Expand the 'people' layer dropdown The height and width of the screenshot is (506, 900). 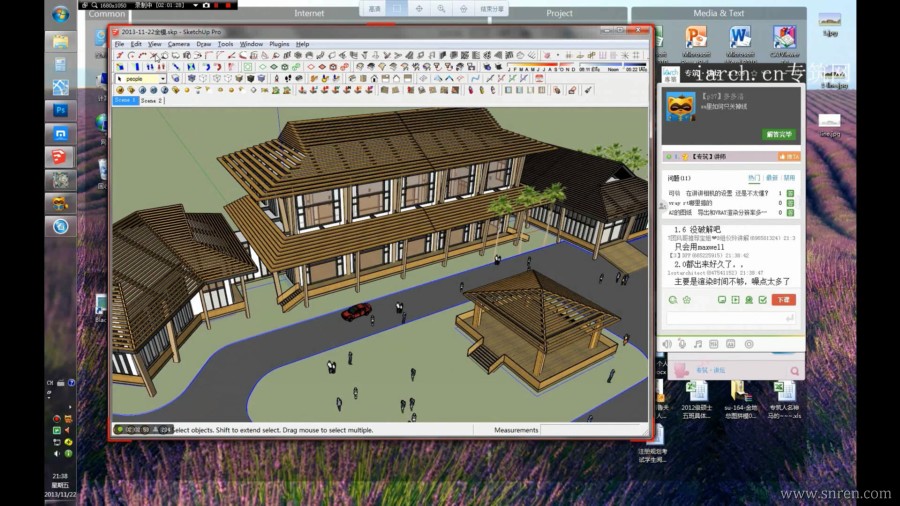click(x=162, y=78)
